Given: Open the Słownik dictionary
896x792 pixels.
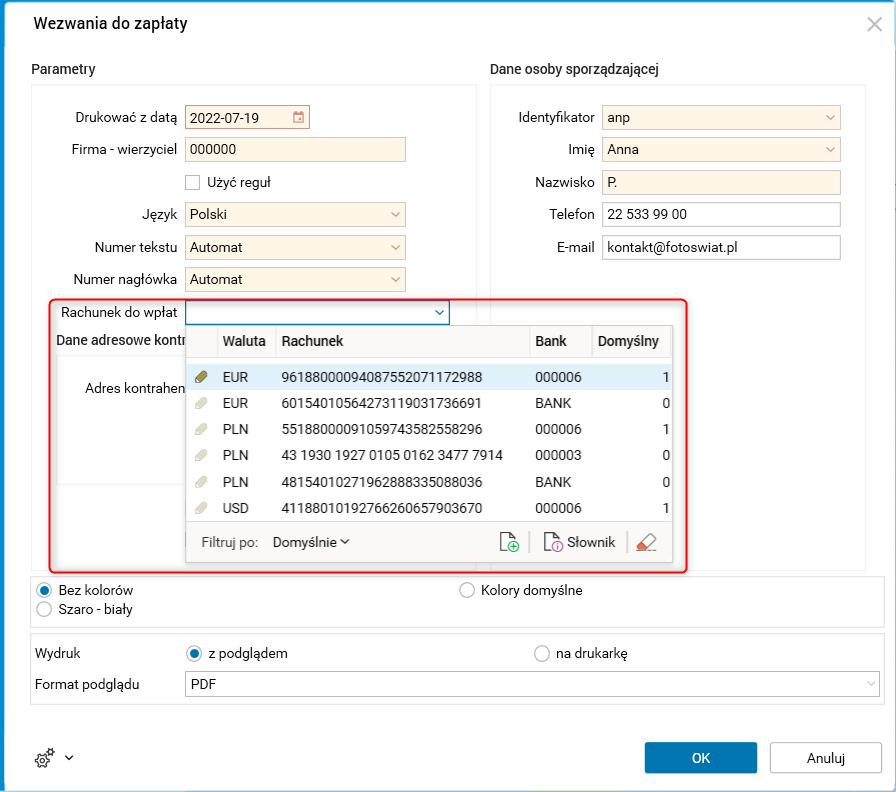Looking at the screenshot, I should click(579, 542).
